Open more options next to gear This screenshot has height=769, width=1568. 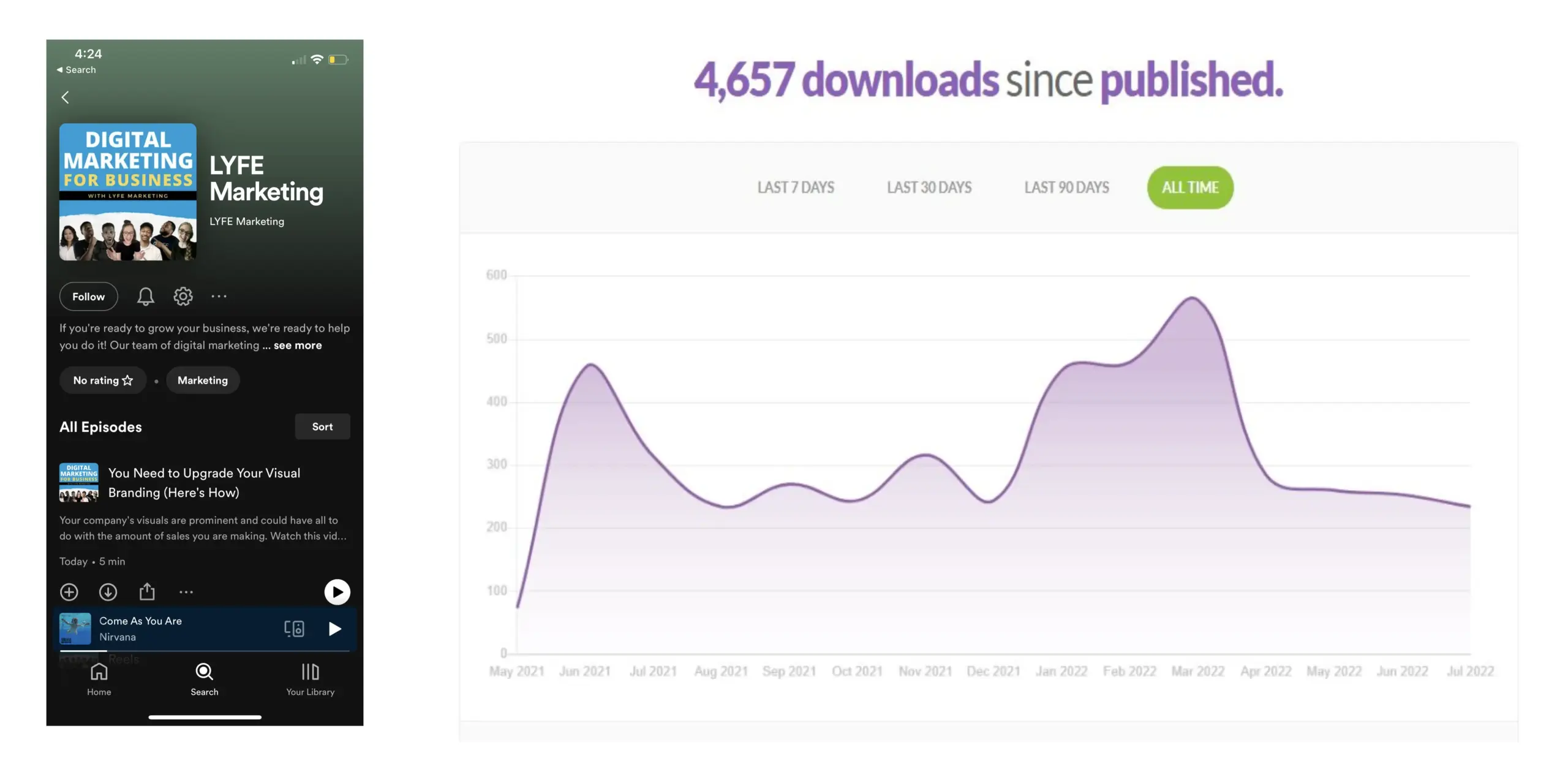(219, 297)
